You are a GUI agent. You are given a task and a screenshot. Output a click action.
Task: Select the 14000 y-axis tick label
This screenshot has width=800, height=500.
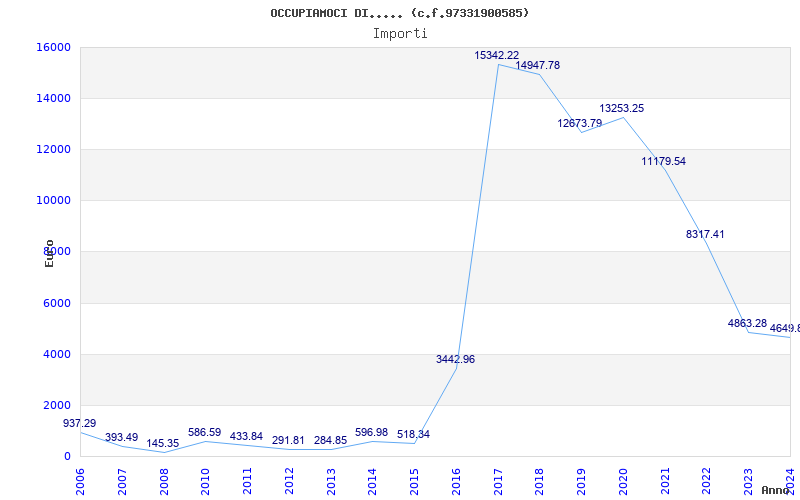(x=53, y=98)
